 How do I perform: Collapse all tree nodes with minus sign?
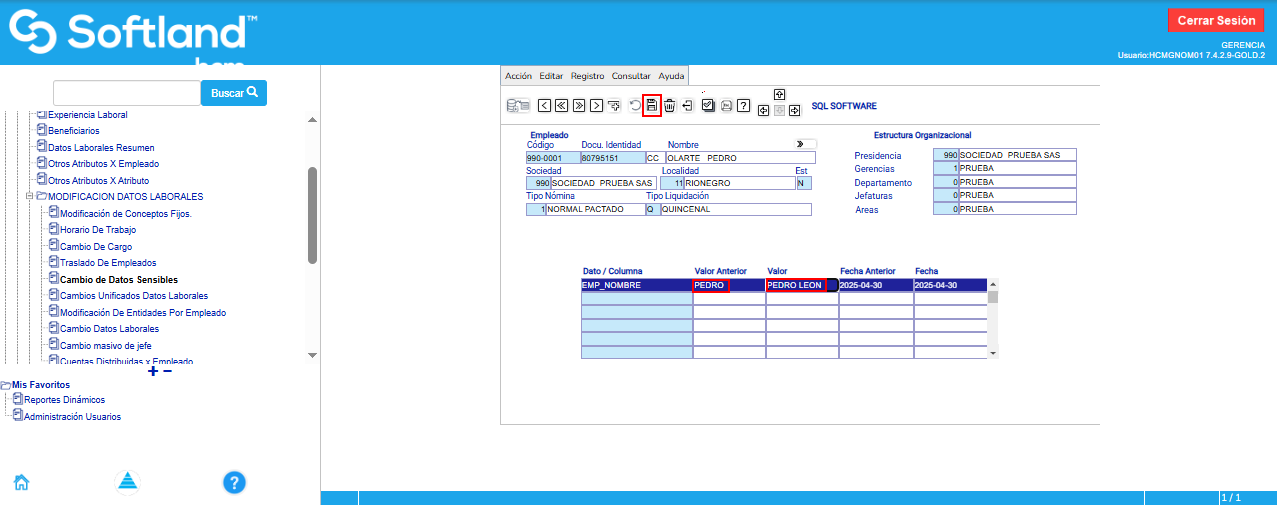tap(167, 371)
